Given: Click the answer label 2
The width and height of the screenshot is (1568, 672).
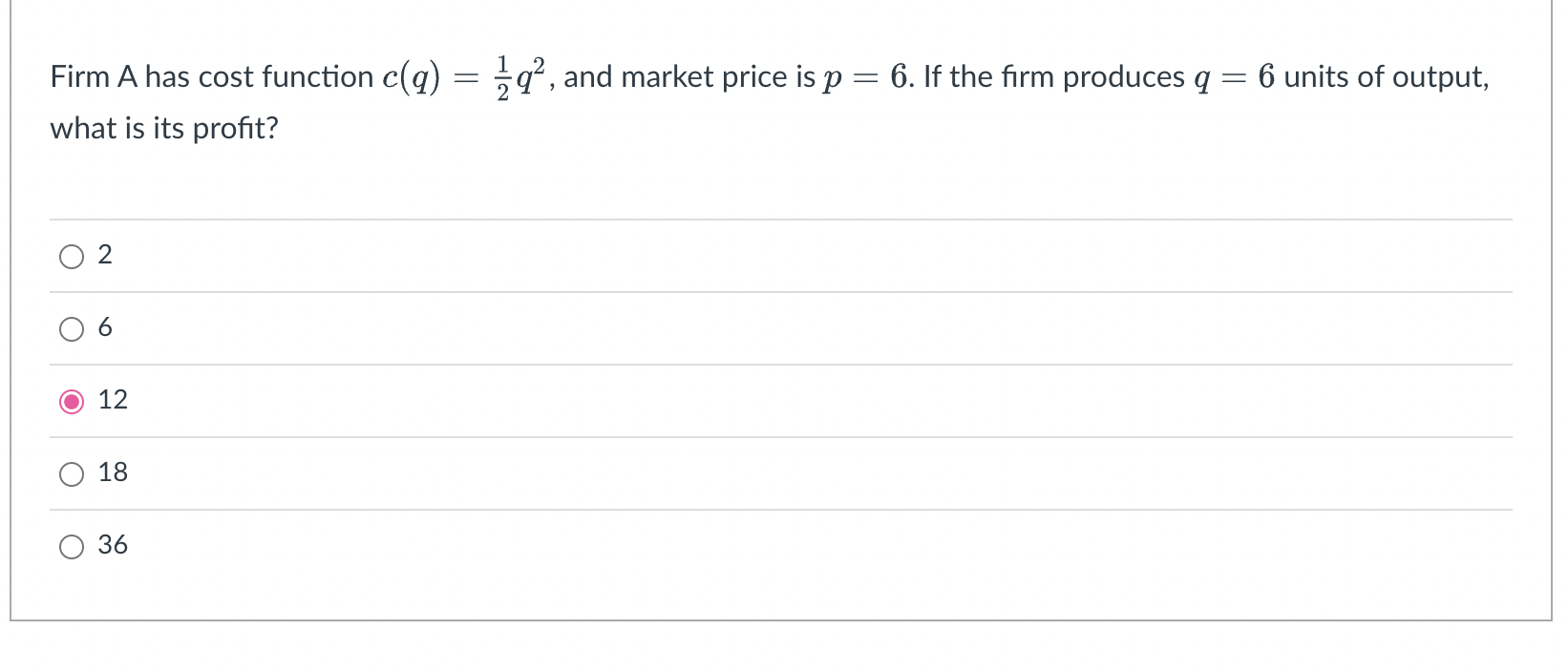Looking at the screenshot, I should pyautogui.click(x=106, y=255).
